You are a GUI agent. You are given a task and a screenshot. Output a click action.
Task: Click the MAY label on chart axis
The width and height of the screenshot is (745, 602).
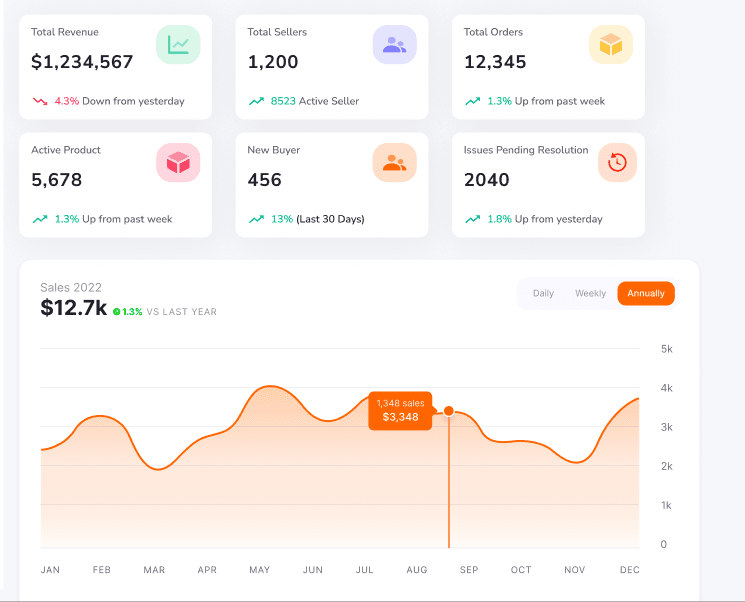point(259,570)
